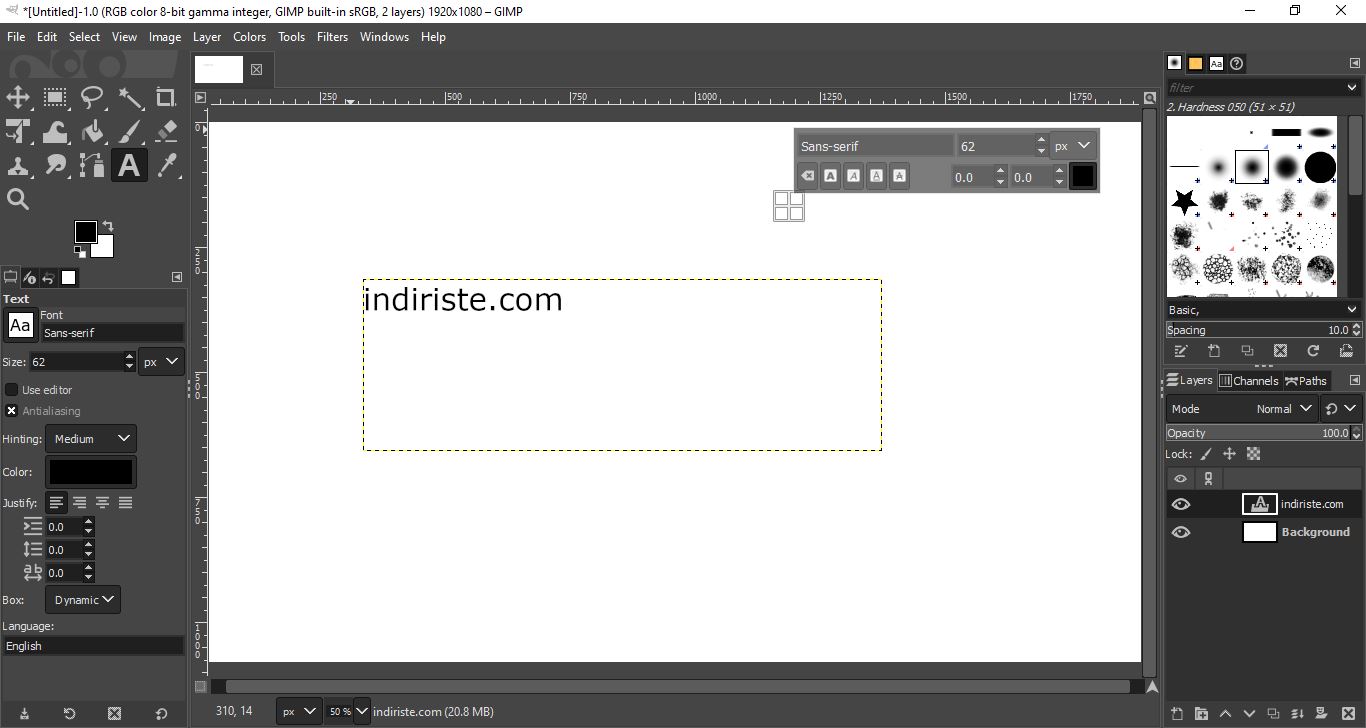Select the Eraser tool
The height and width of the screenshot is (728, 1366).
pos(166,131)
